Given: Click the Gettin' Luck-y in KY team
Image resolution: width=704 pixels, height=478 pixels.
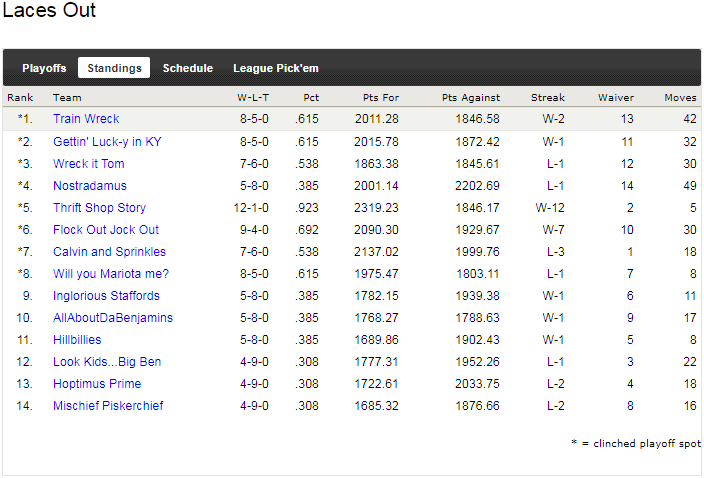Looking at the screenshot, I should tap(107, 142).
